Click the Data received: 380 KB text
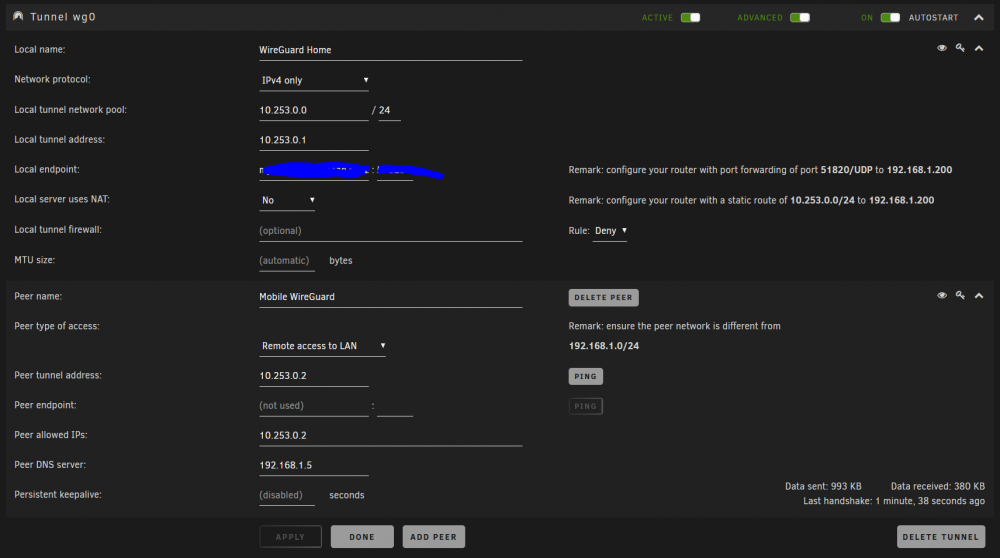The width and height of the screenshot is (1000, 558). 938,487
